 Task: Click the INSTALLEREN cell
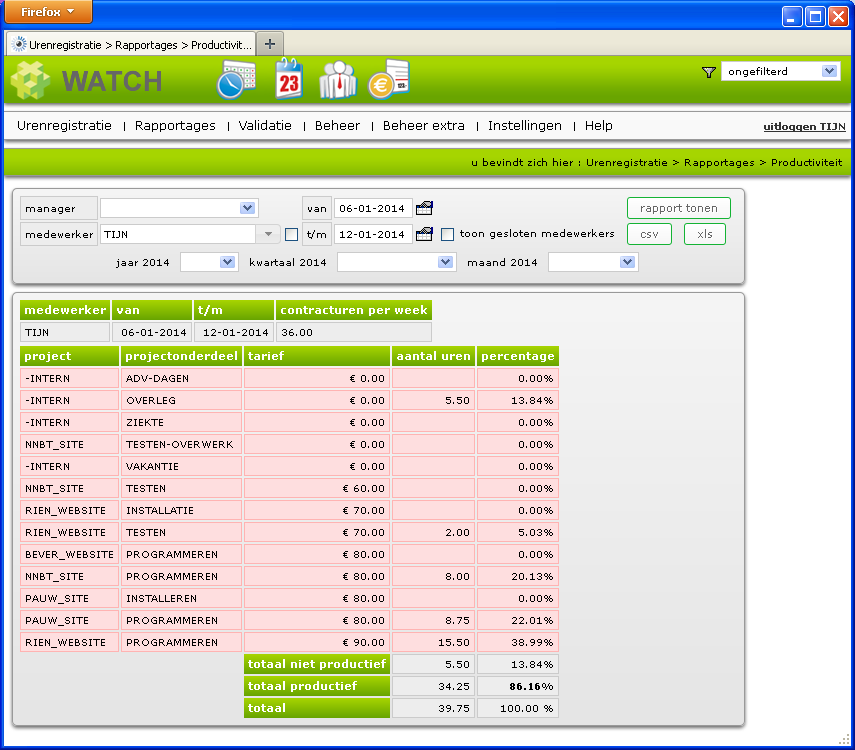pyautogui.click(x=181, y=598)
